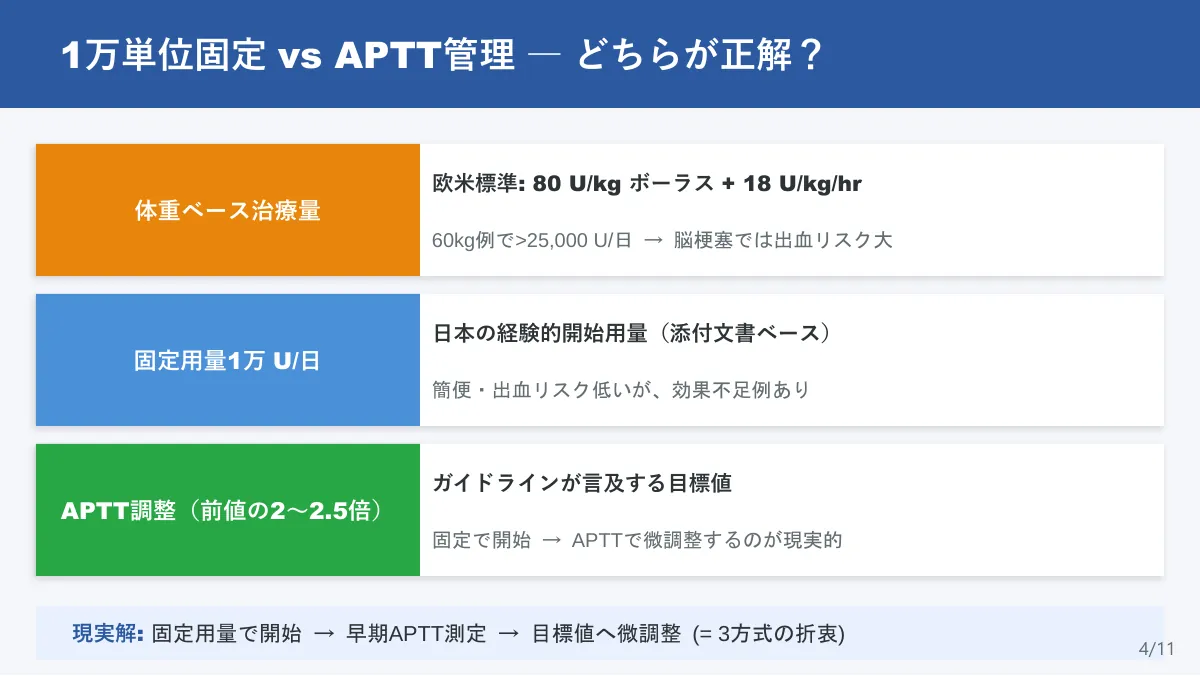Click the (= 3方式の折衷) text

click(769, 634)
